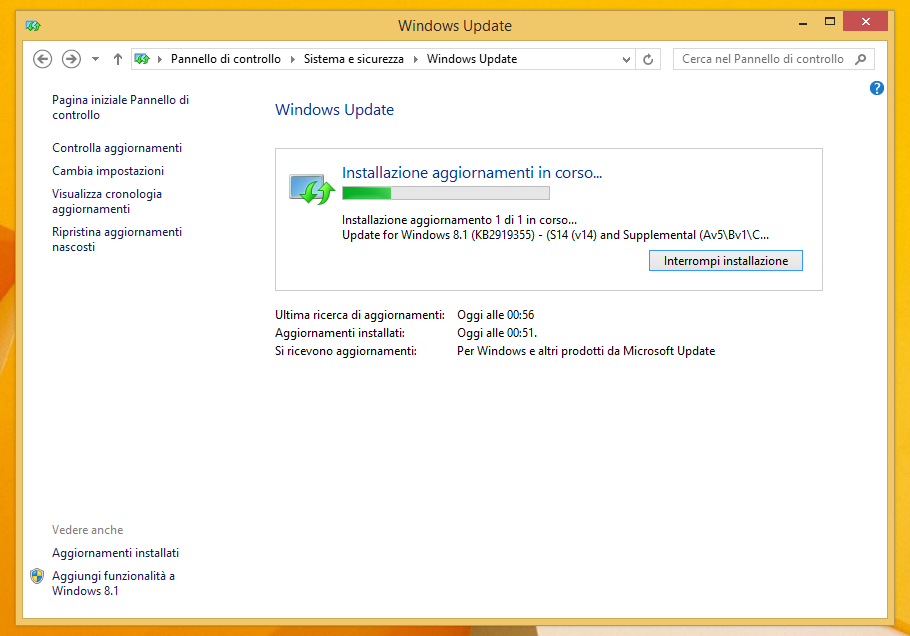Open Aggiornamenti installati link
The height and width of the screenshot is (636, 910).
(115, 553)
